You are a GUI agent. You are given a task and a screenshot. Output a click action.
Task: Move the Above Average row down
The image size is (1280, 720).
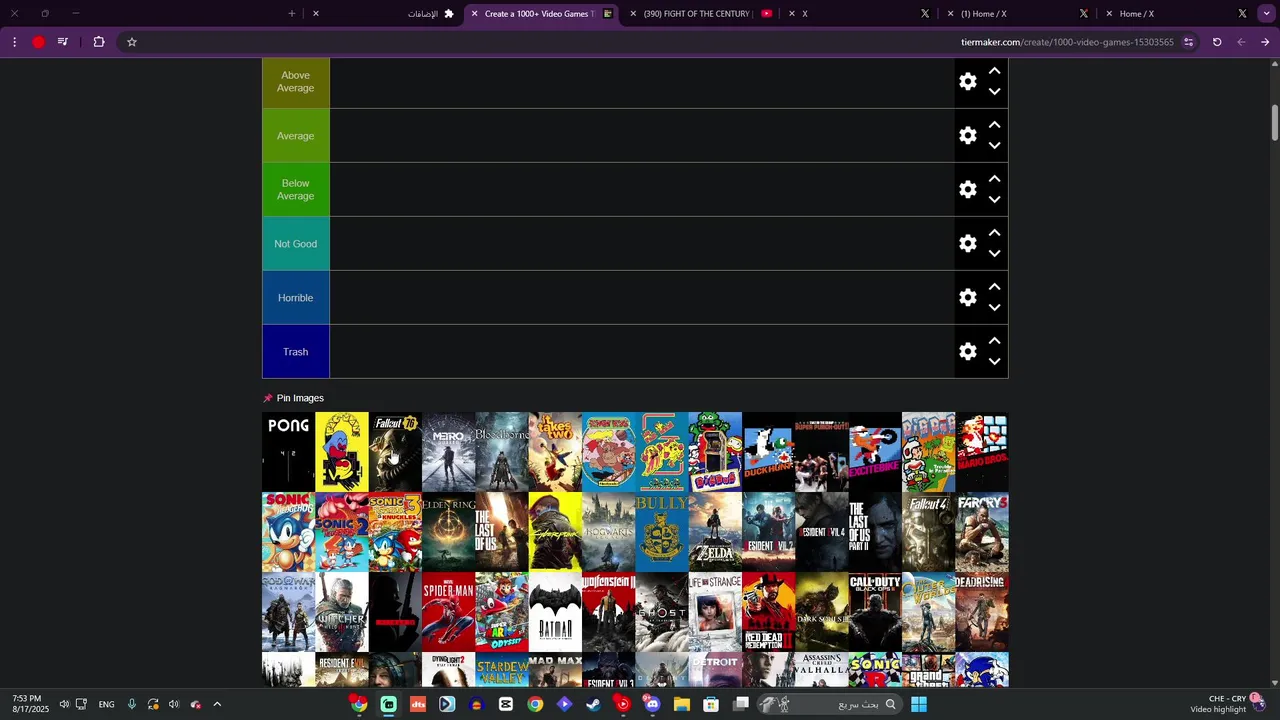[994, 91]
